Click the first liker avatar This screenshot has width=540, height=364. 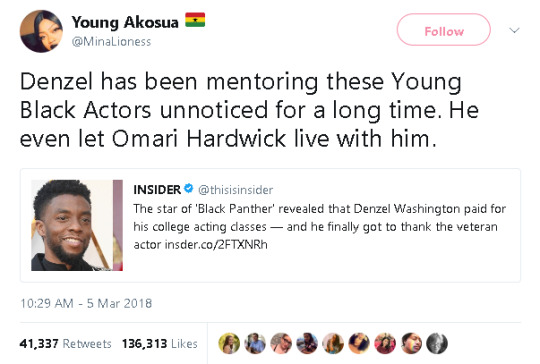[229, 343]
